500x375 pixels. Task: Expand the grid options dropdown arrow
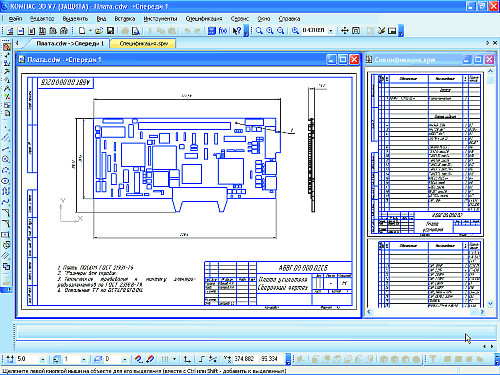(x=174, y=359)
